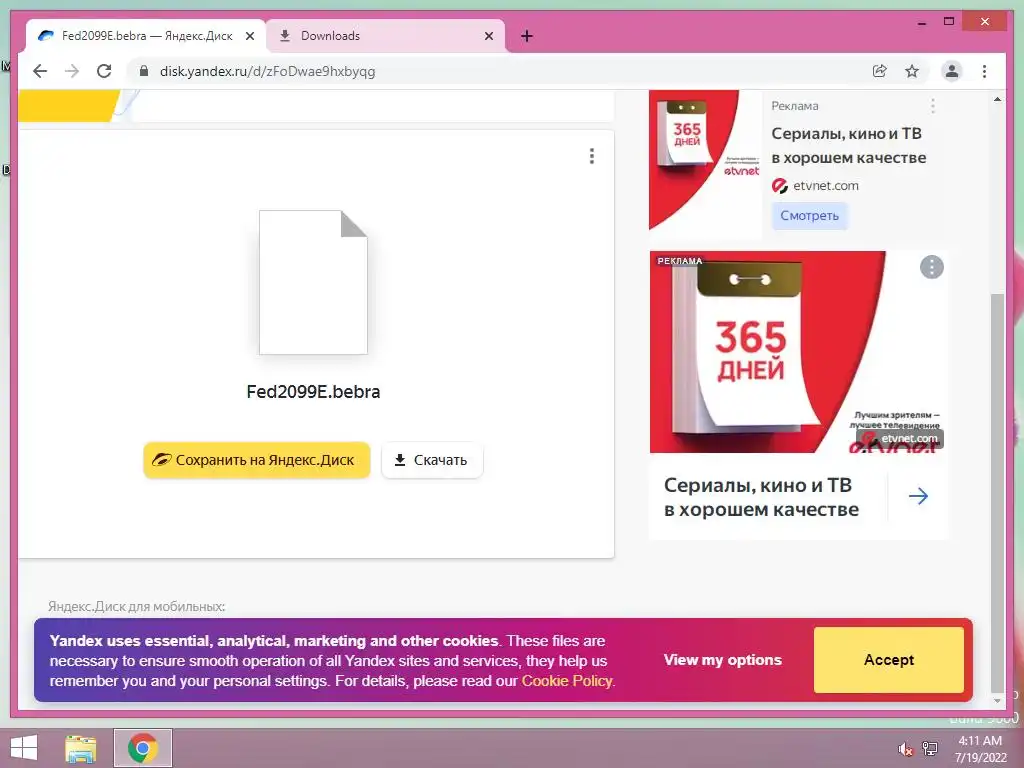
Task: Open Chrome's three-dot menu
Action: click(984, 71)
